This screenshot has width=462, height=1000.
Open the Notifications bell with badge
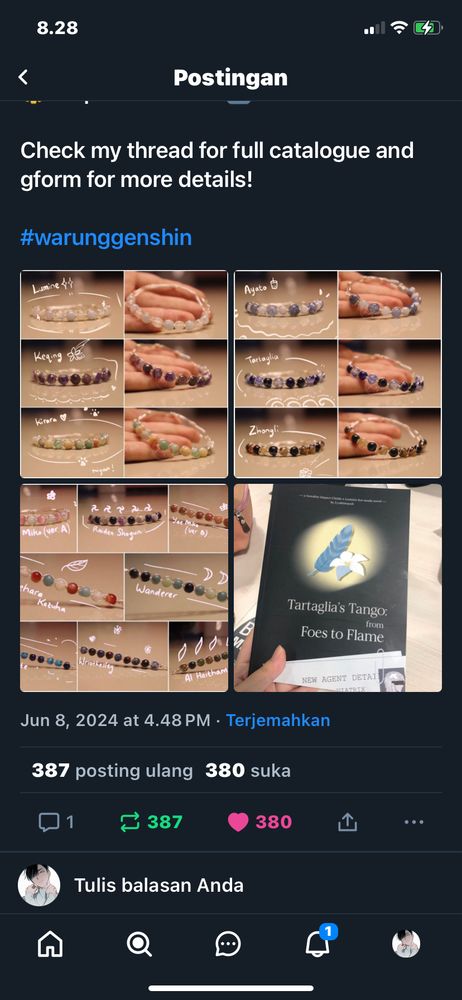(x=318, y=943)
